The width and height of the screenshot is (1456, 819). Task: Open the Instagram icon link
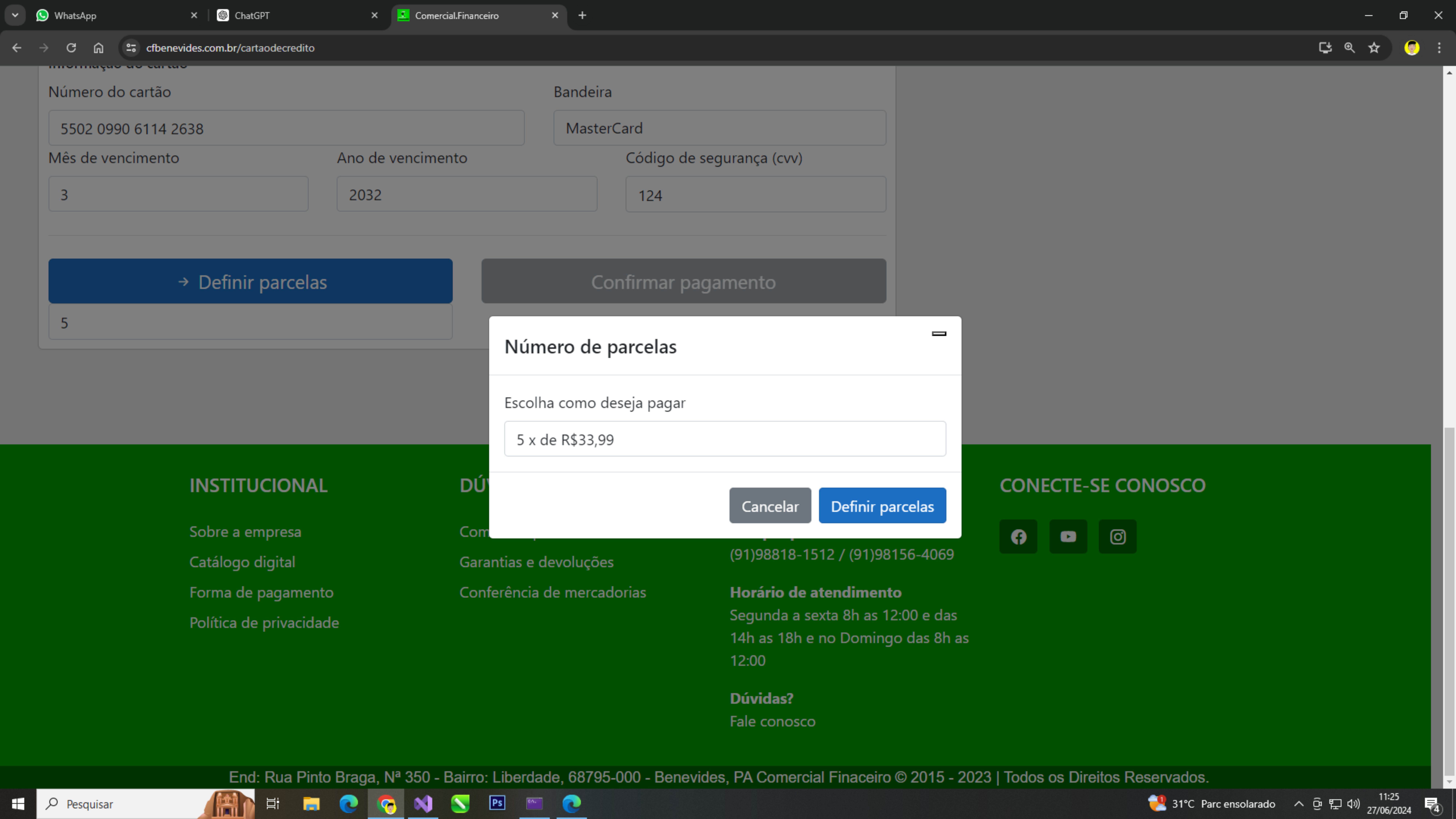click(1117, 536)
